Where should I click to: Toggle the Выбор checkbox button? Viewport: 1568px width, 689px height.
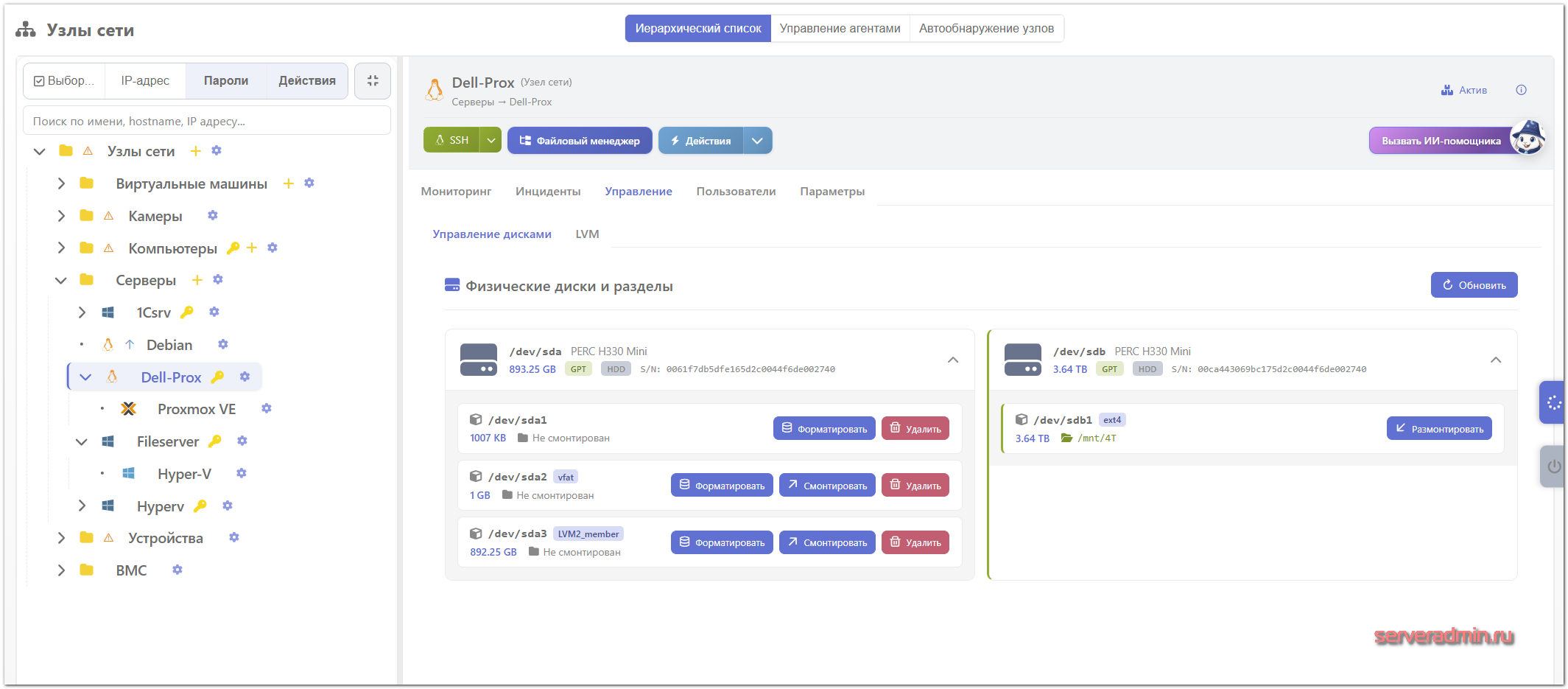tap(64, 81)
